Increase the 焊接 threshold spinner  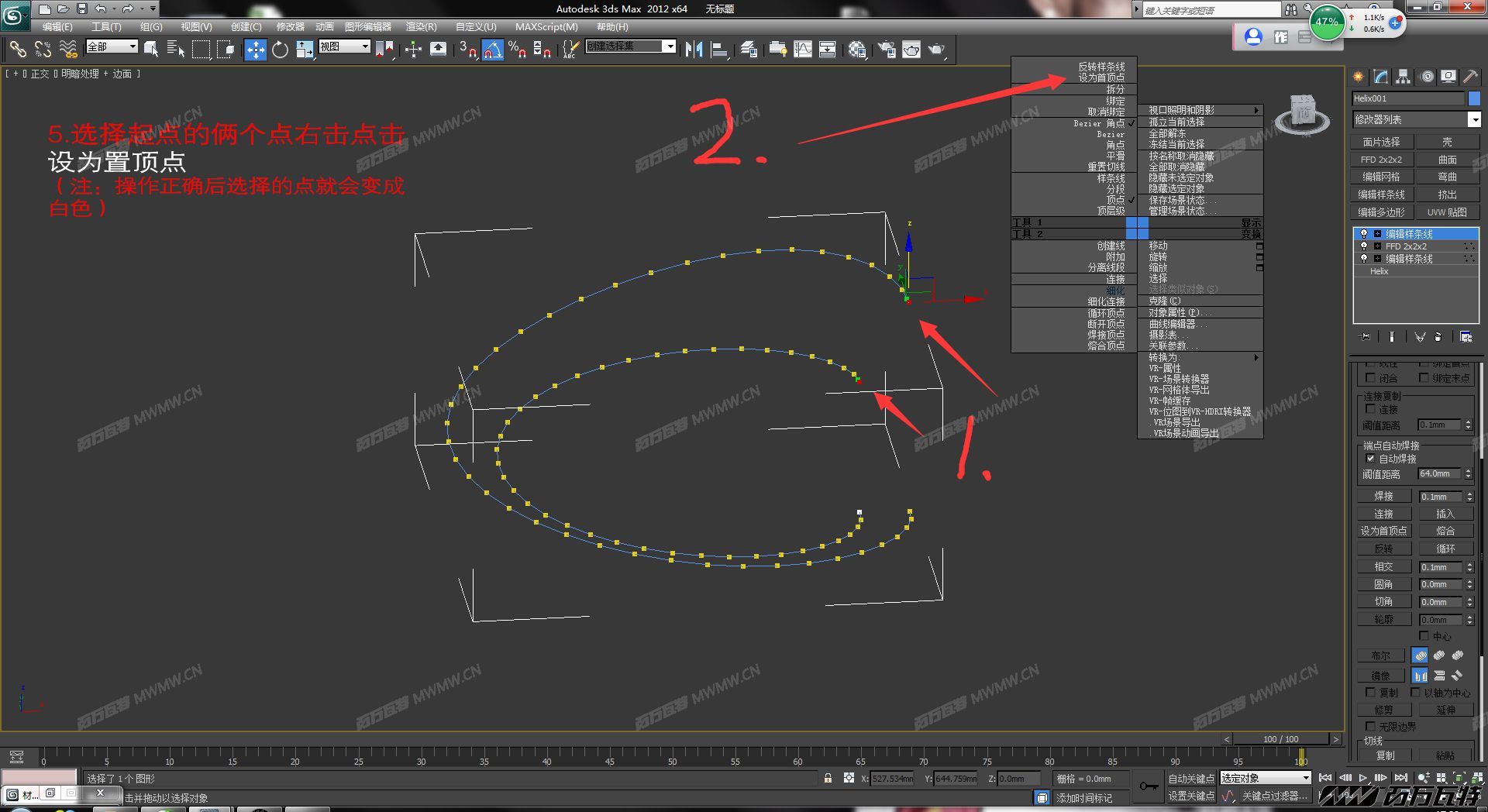tap(1469, 494)
